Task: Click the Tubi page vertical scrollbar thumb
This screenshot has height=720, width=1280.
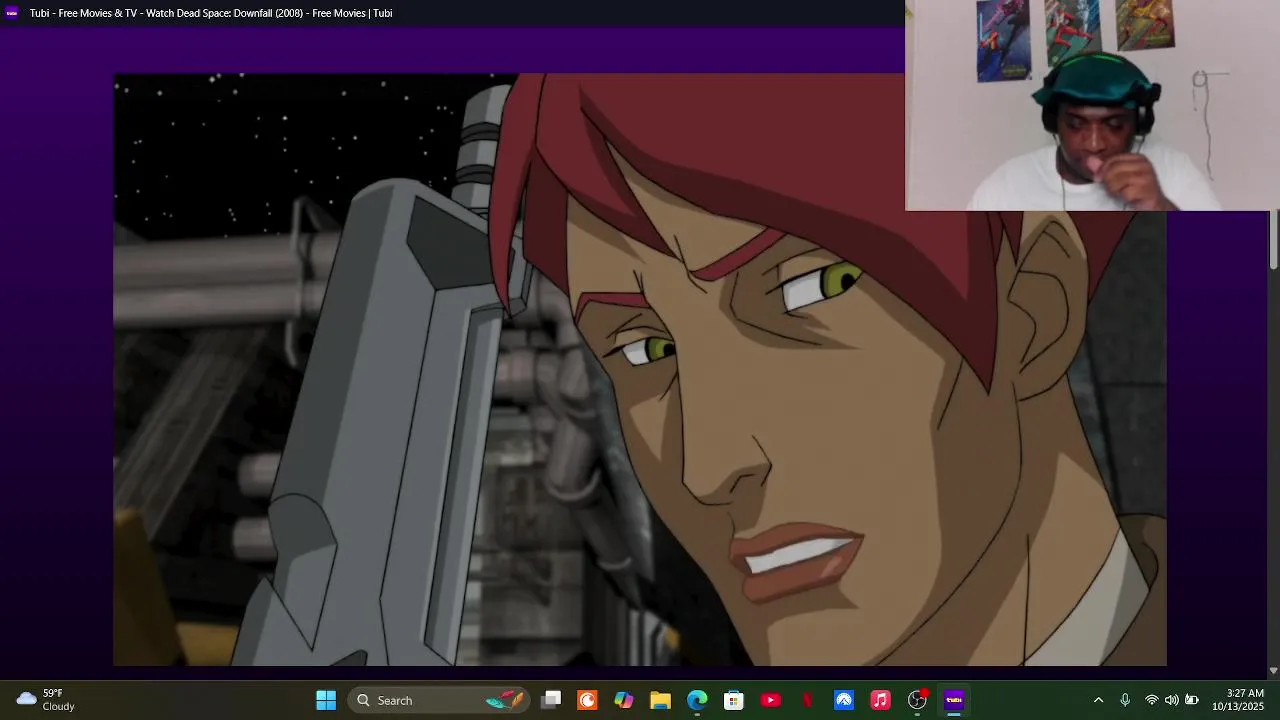Action: point(1273,240)
